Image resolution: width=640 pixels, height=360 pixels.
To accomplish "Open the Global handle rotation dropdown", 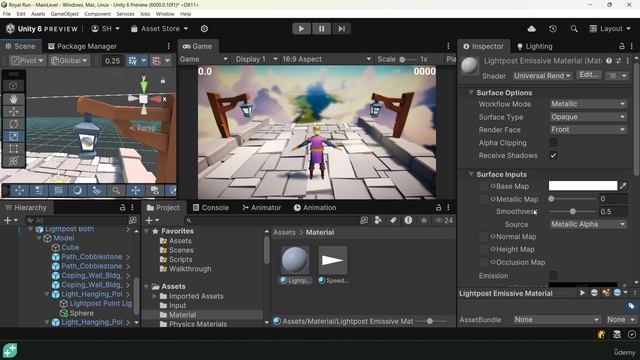I will coord(69,61).
